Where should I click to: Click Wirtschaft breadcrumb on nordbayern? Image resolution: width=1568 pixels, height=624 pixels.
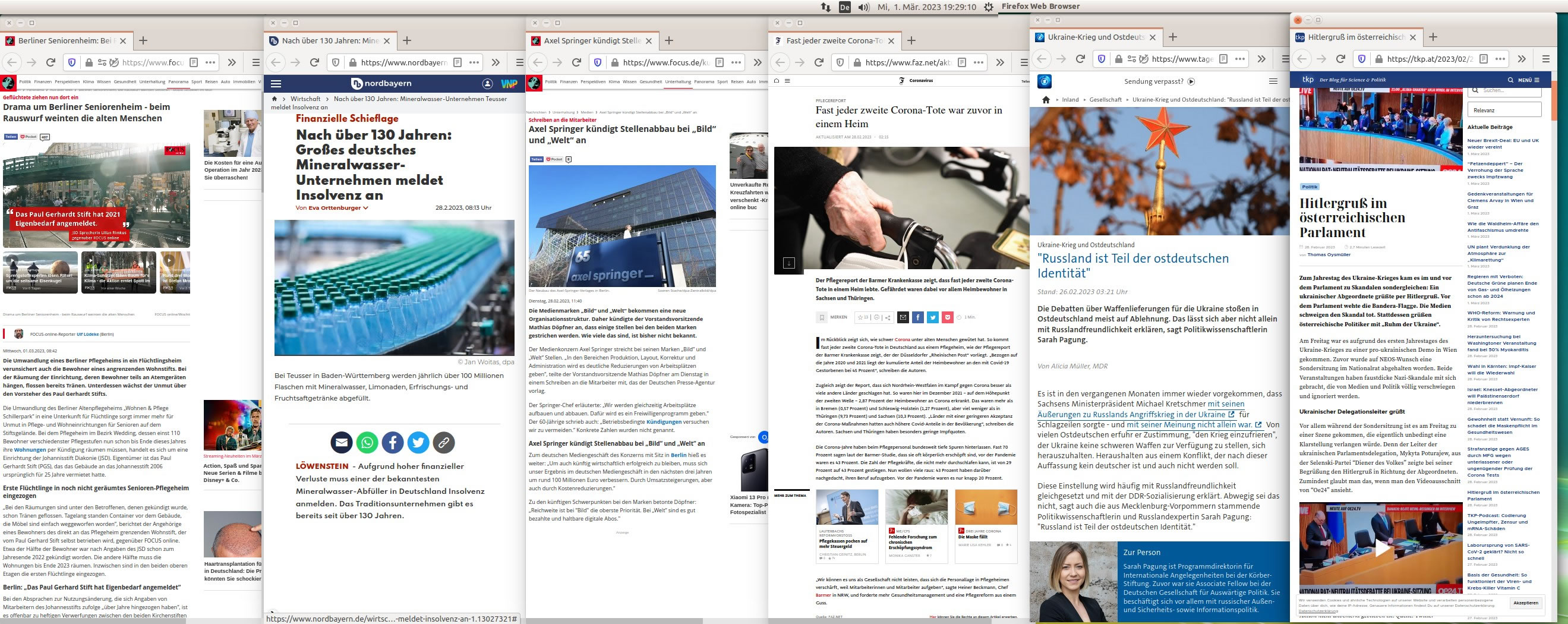pyautogui.click(x=305, y=99)
